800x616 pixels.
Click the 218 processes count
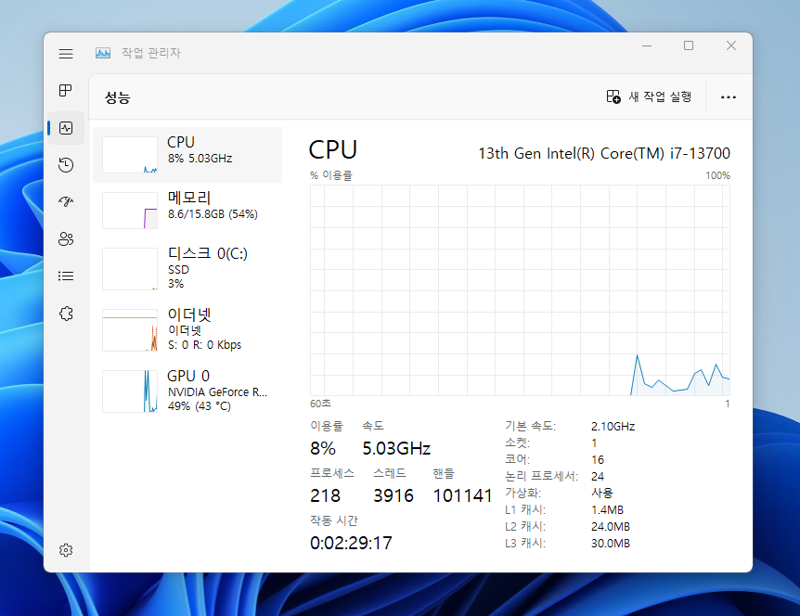[325, 496]
